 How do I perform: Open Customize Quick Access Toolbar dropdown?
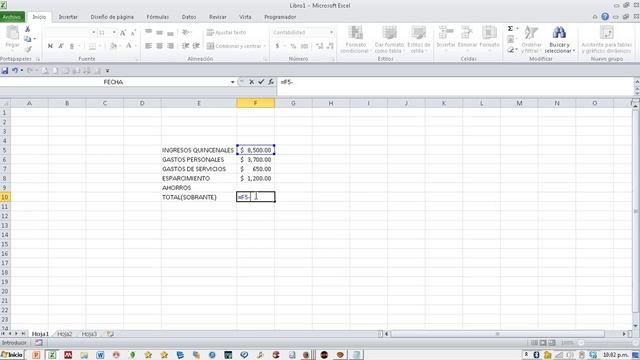[107, 71]
